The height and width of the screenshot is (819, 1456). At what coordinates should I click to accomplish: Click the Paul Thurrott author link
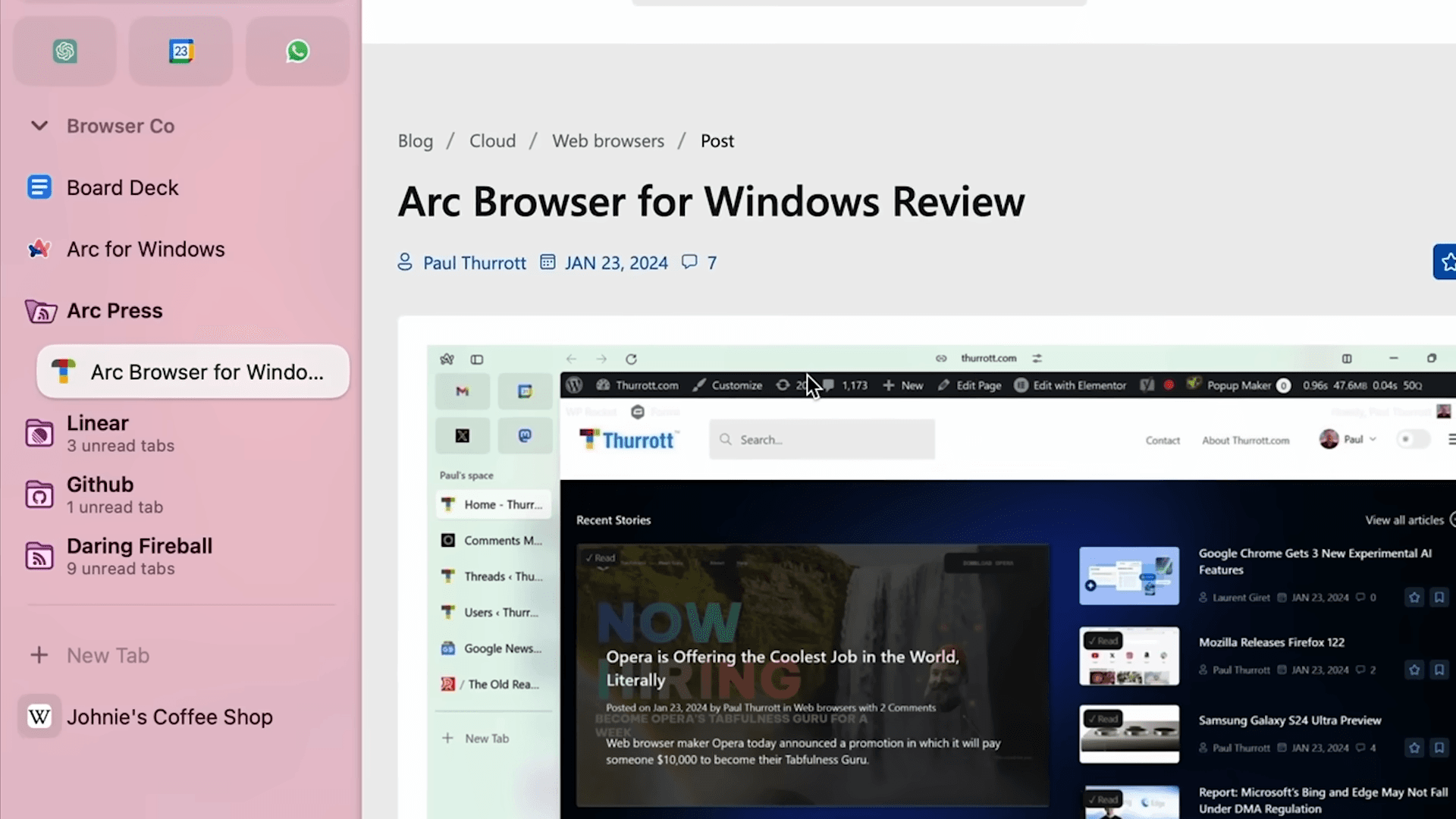click(x=474, y=263)
